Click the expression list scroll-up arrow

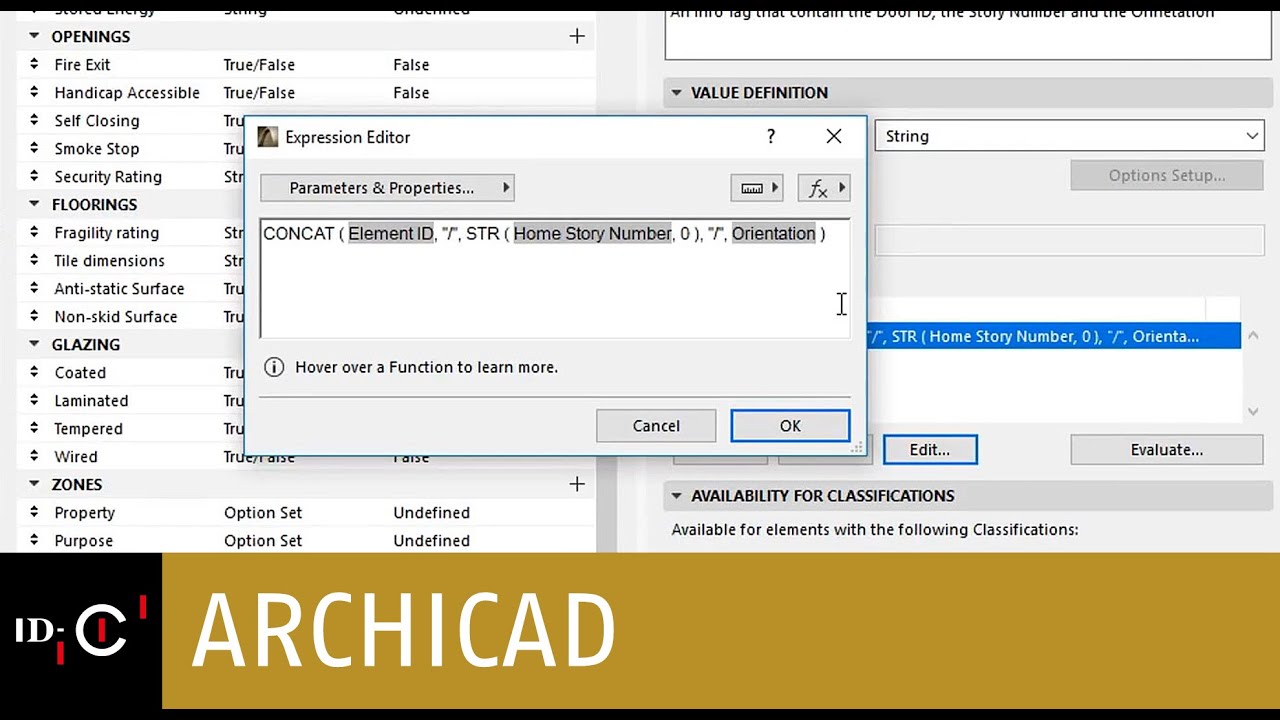(1253, 336)
